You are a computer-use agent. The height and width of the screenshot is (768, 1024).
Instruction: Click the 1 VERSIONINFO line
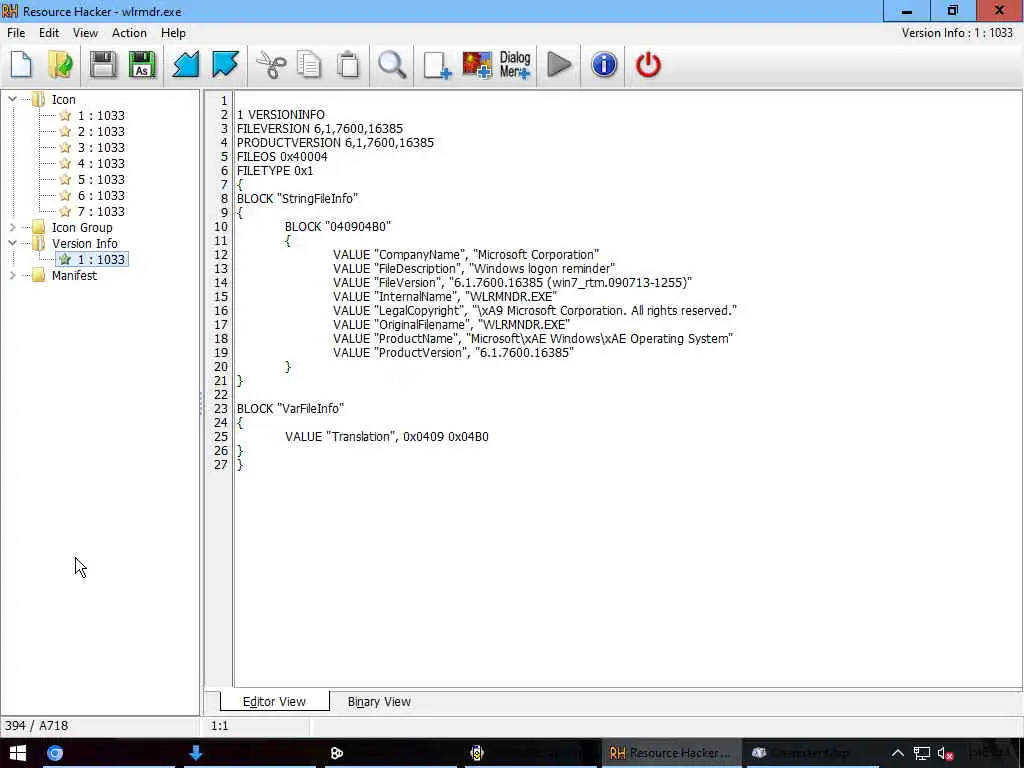pos(280,115)
